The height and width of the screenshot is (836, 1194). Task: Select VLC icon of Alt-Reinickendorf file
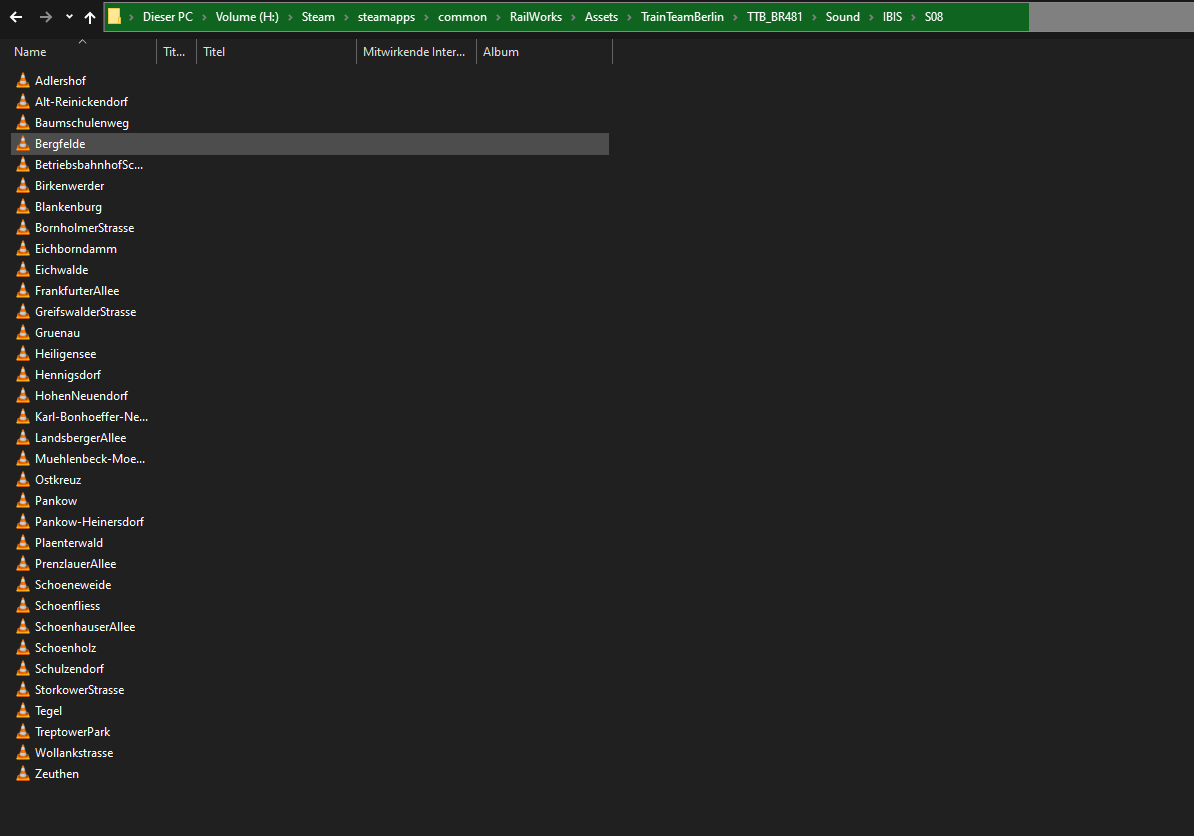(23, 101)
